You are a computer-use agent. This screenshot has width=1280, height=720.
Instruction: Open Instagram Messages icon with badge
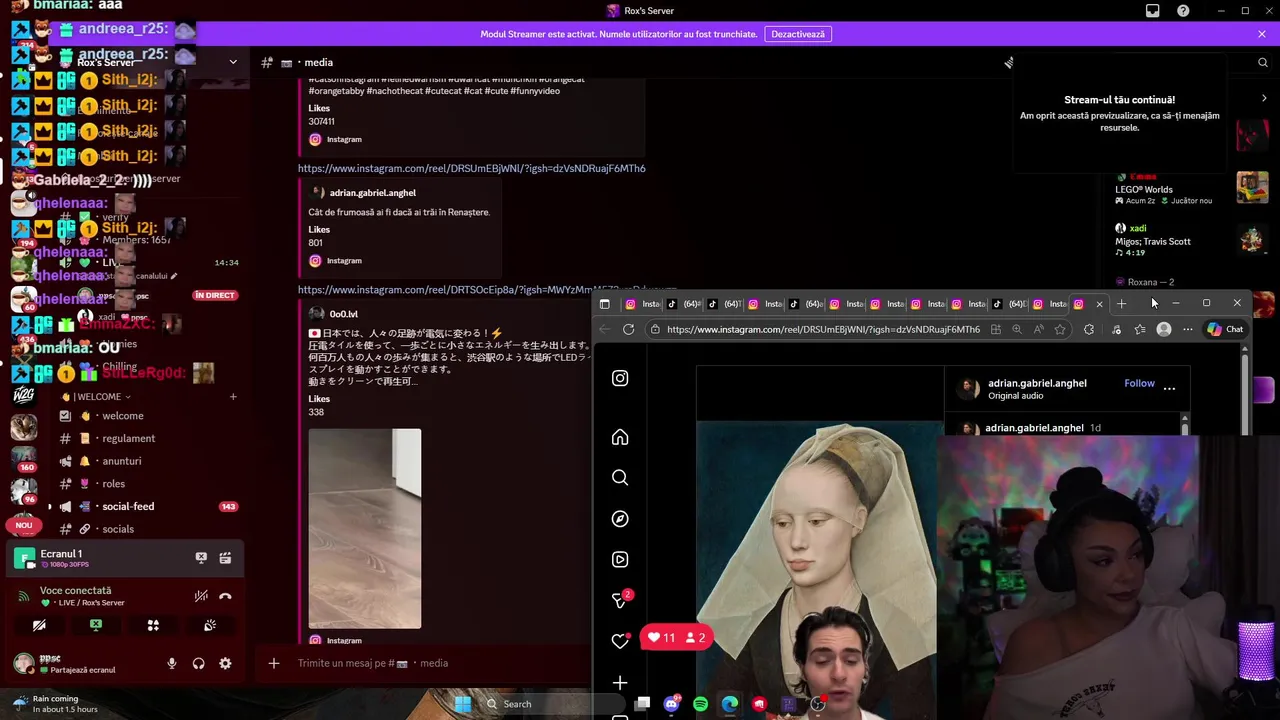(x=620, y=600)
